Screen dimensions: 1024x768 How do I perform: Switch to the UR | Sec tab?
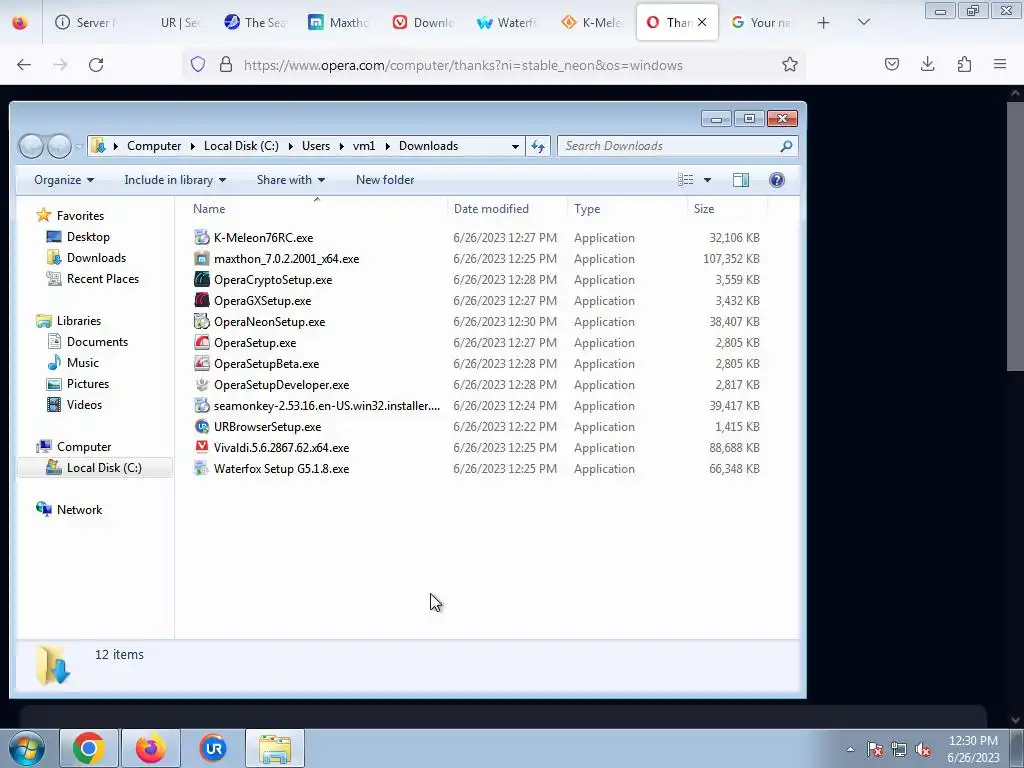tap(180, 22)
